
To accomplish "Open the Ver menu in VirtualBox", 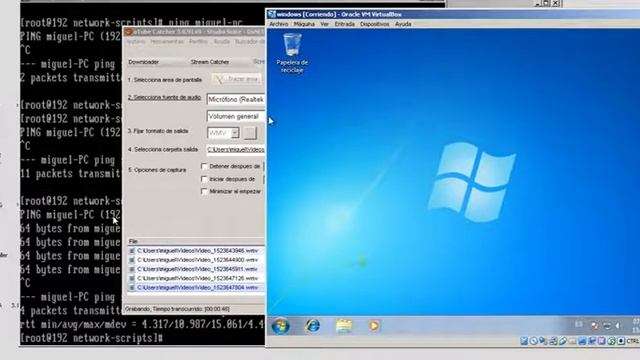I will [x=324, y=24].
